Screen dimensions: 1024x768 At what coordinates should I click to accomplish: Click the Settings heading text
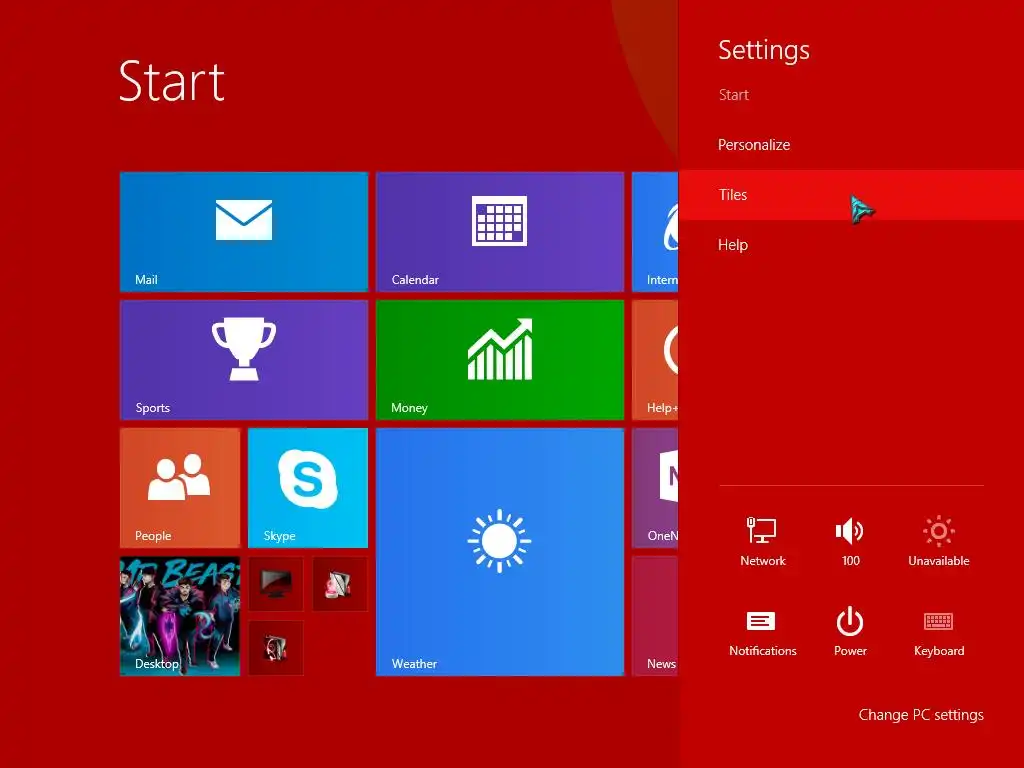(763, 51)
